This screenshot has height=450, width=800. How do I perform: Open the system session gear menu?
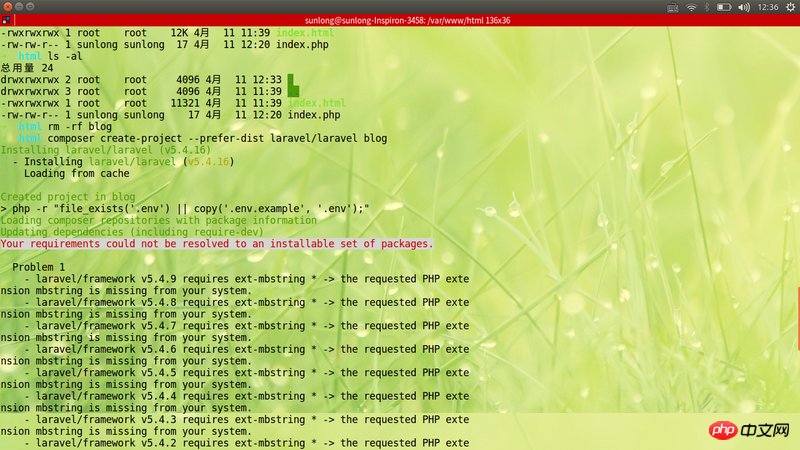pos(790,7)
